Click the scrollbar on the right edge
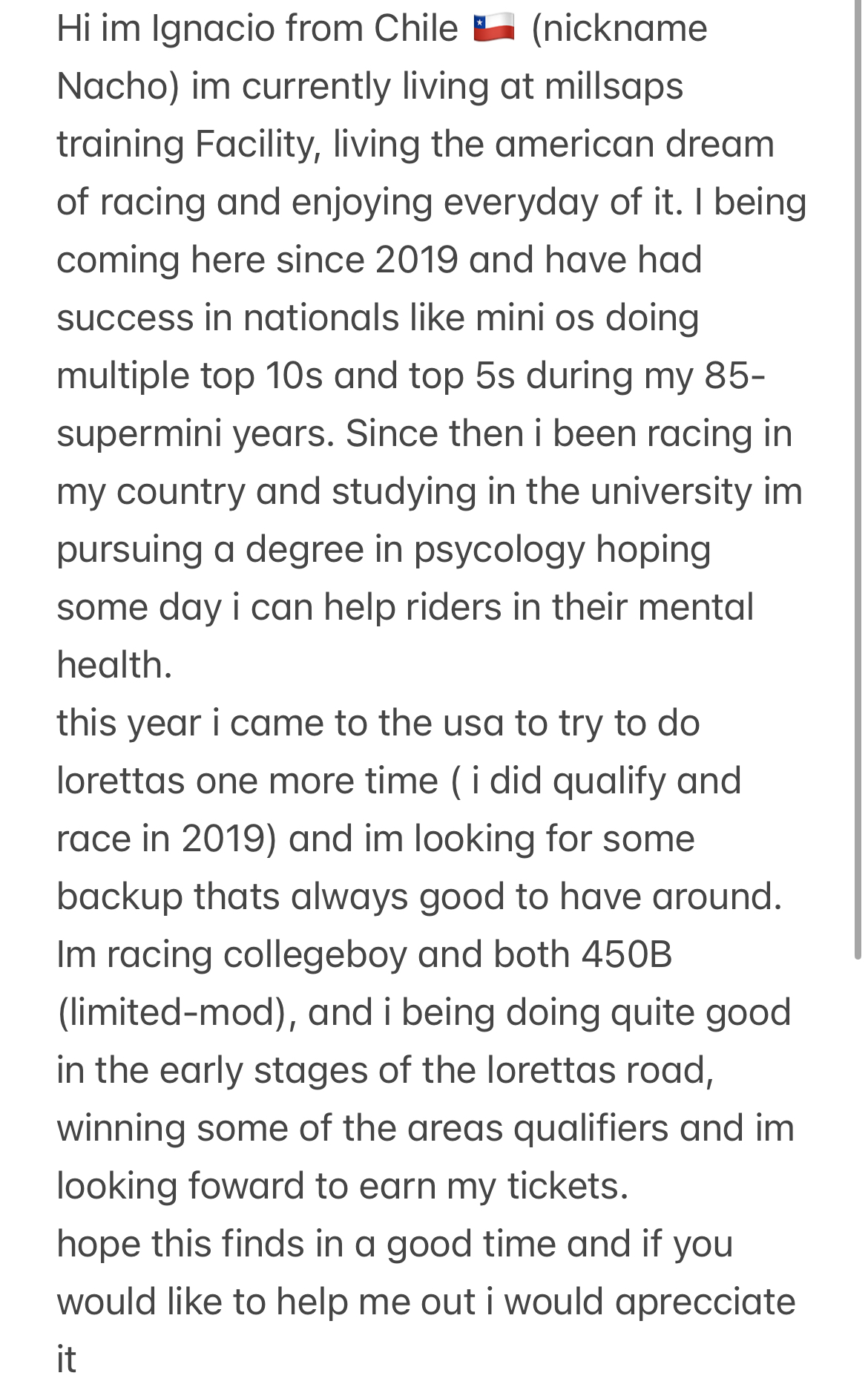 pos(858,479)
